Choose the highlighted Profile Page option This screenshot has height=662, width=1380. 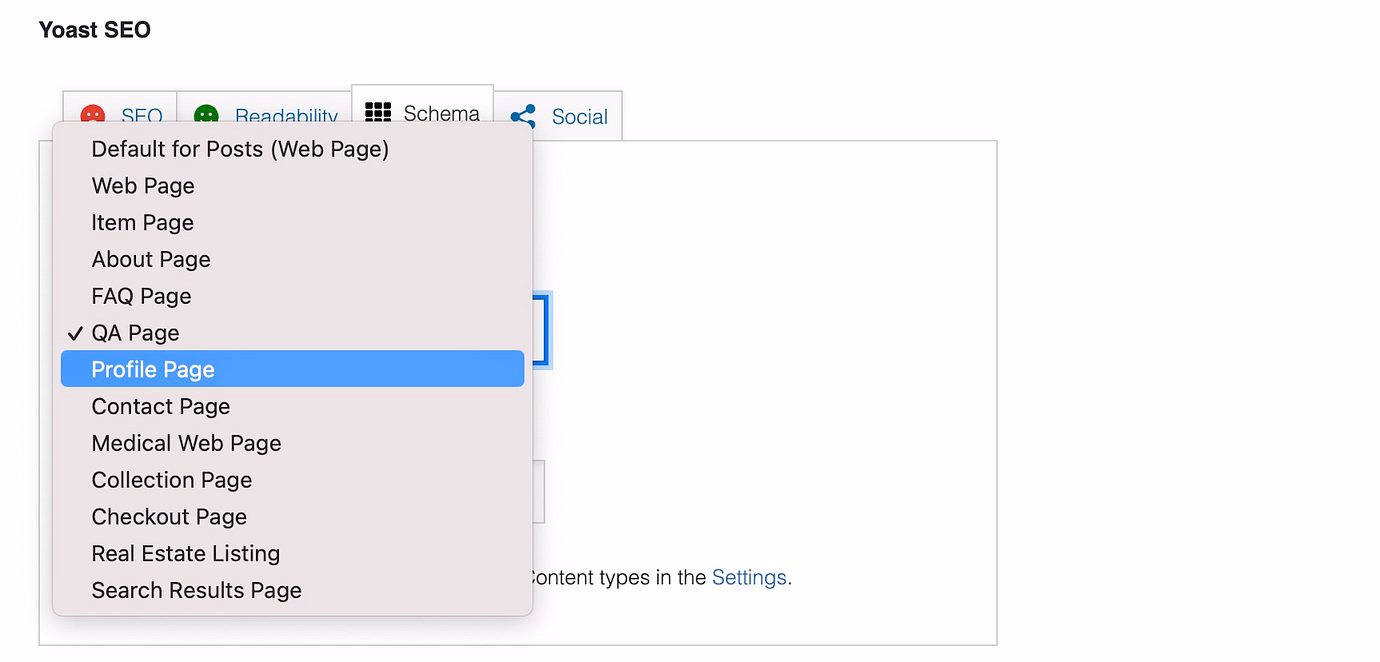pos(152,369)
